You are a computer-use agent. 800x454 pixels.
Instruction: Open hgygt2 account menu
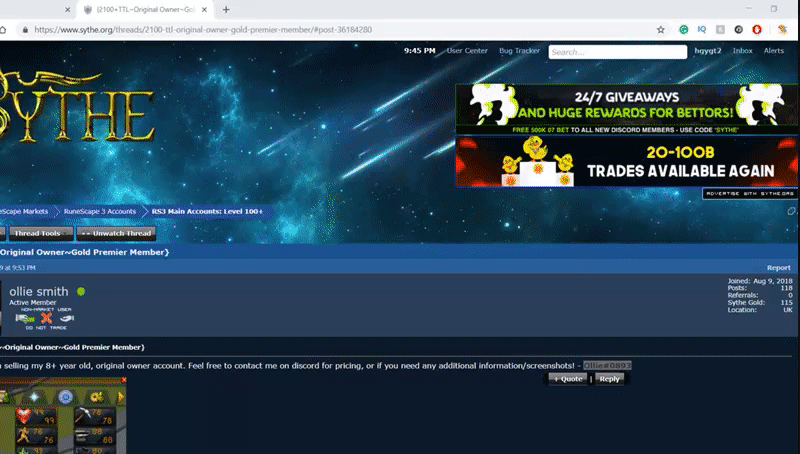coord(708,51)
